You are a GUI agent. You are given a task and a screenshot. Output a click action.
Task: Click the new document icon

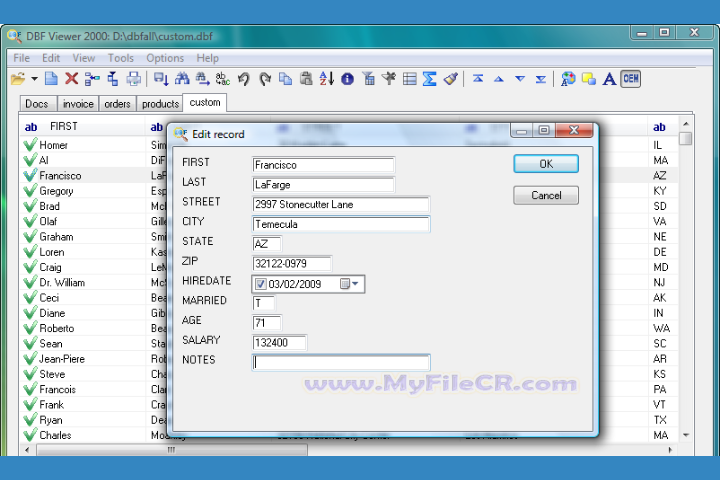[51, 79]
